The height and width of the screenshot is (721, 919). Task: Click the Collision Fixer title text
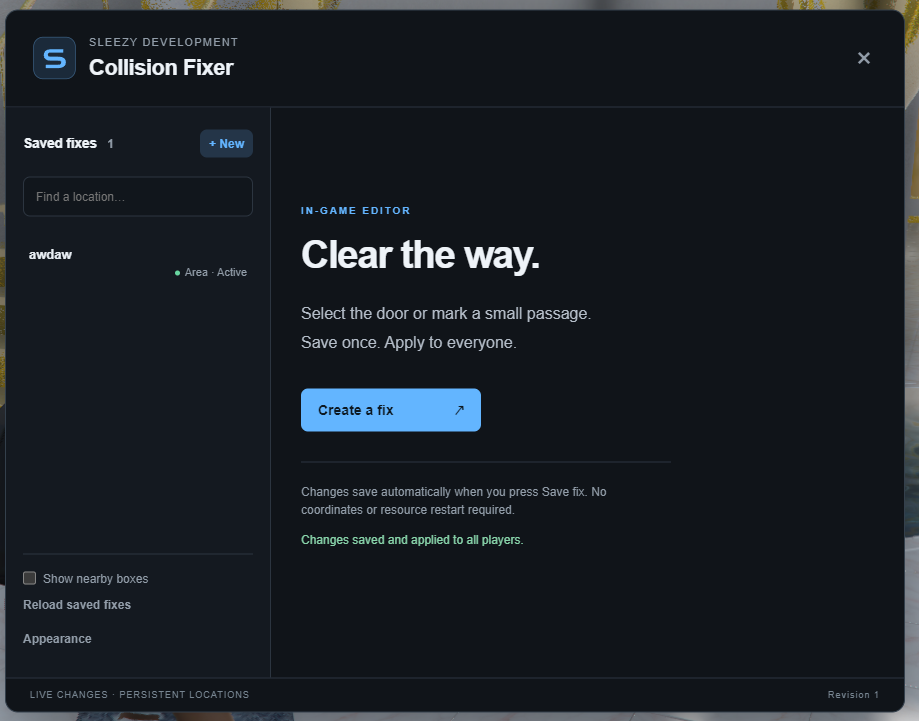click(x=161, y=67)
